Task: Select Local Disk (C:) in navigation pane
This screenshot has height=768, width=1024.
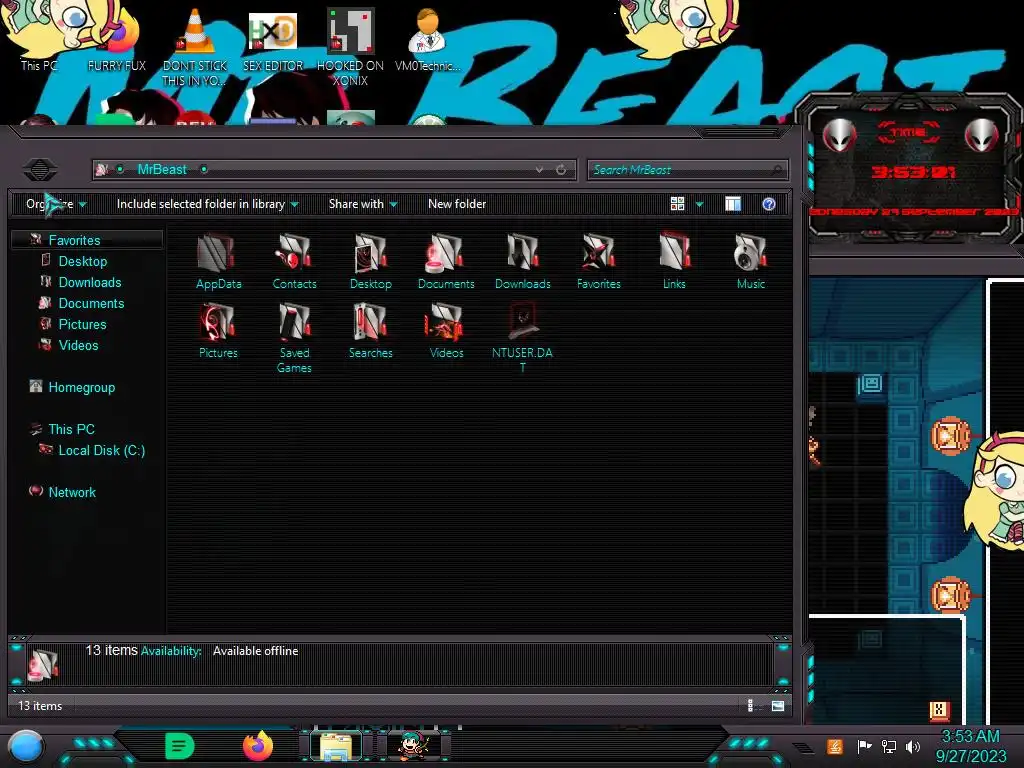Action: [x=101, y=450]
